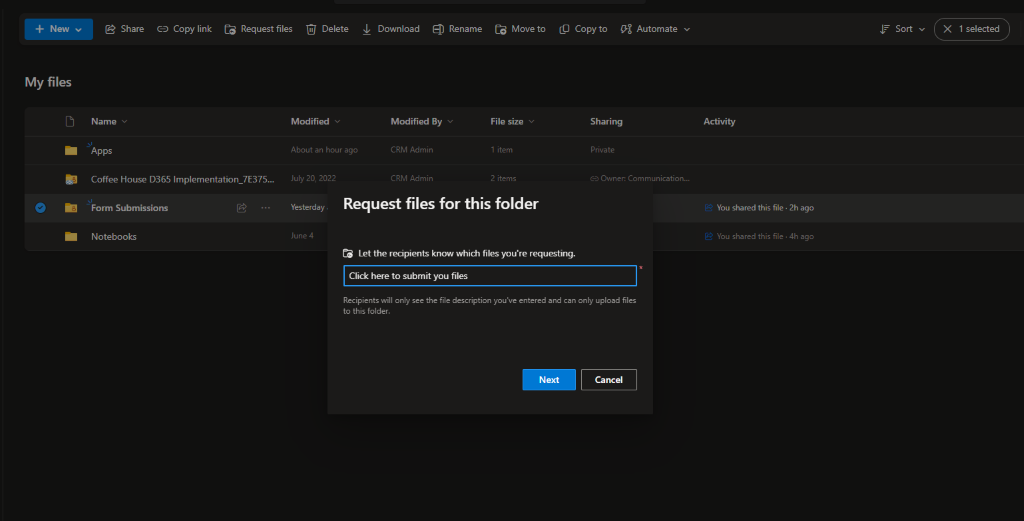Click Request files in command bar
This screenshot has width=1024, height=521.
(x=258, y=29)
